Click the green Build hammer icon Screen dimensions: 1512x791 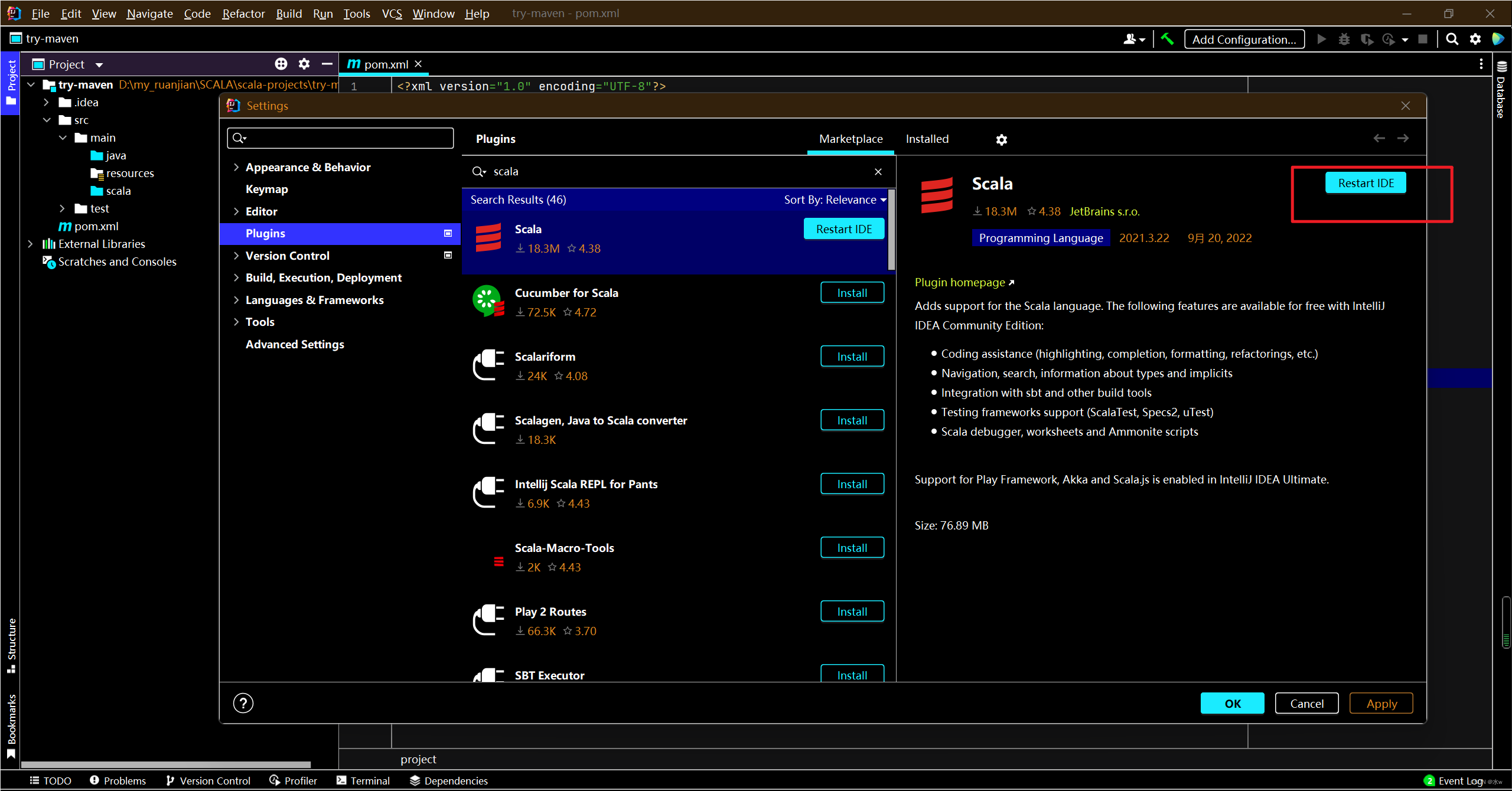(1167, 39)
